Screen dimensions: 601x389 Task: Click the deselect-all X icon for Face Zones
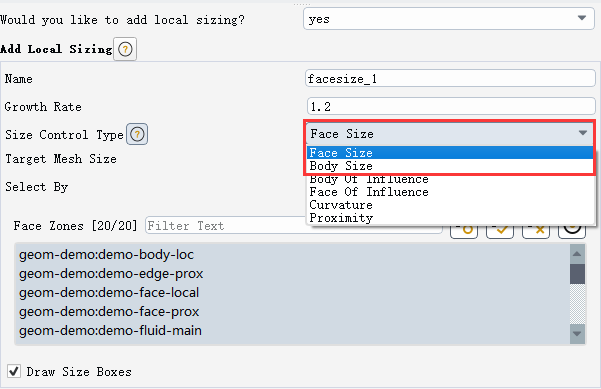[536, 230]
